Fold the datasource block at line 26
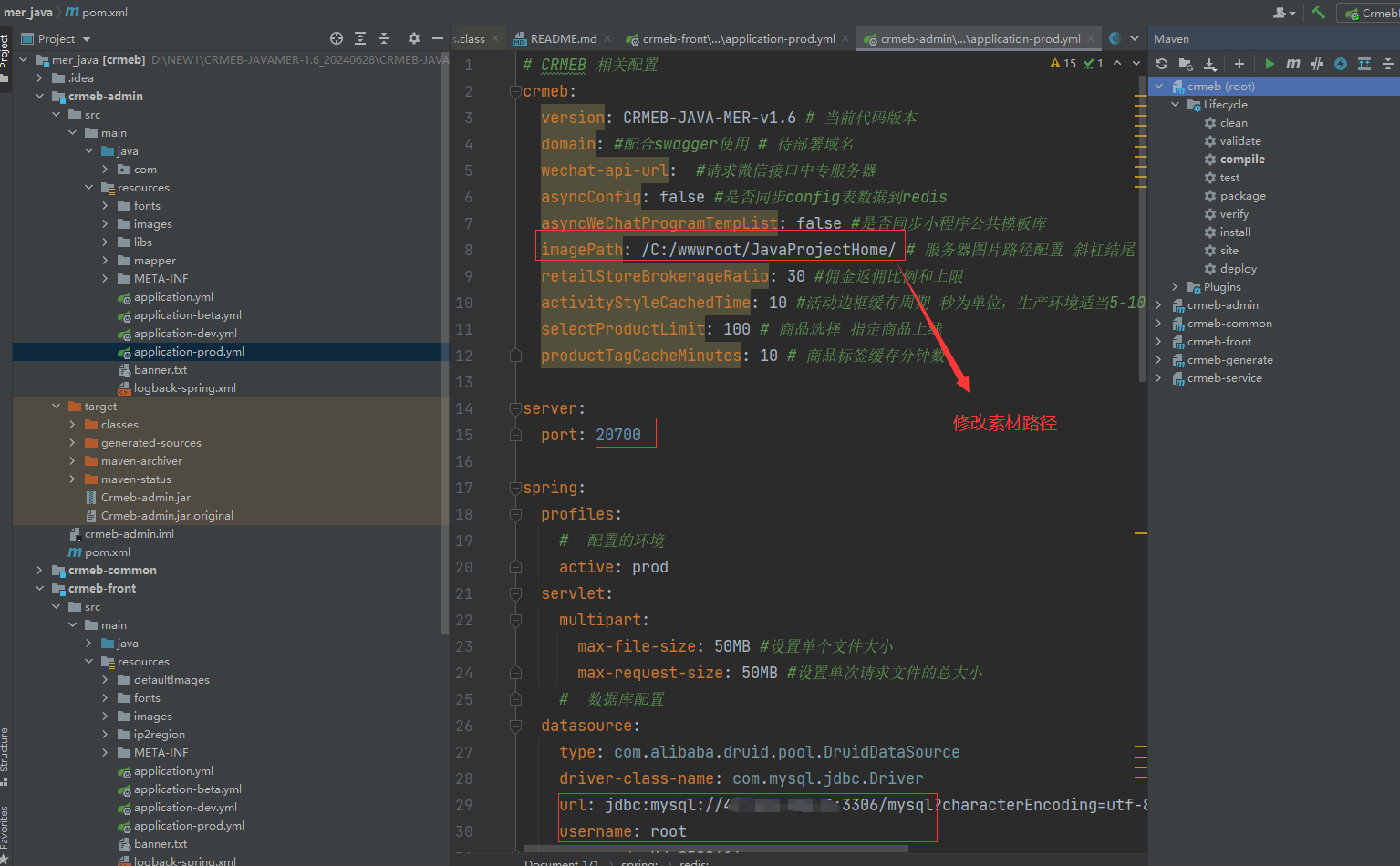This screenshot has height=866, width=1400. [515, 726]
